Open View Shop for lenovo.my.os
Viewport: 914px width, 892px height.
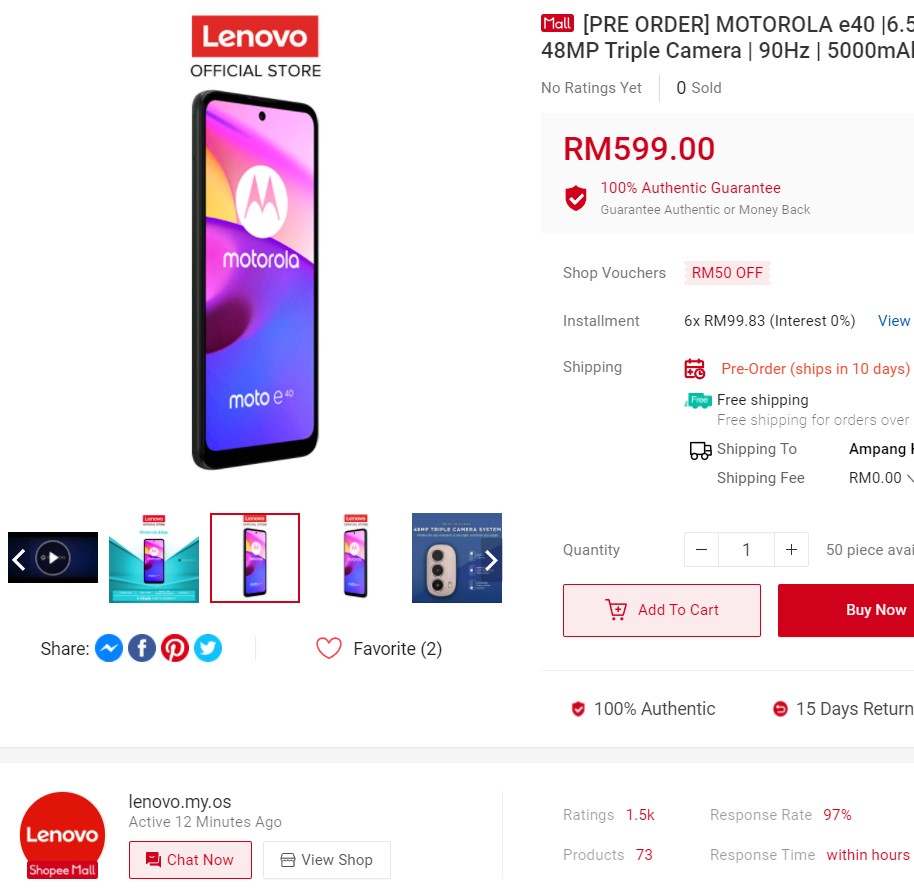[x=326, y=860]
